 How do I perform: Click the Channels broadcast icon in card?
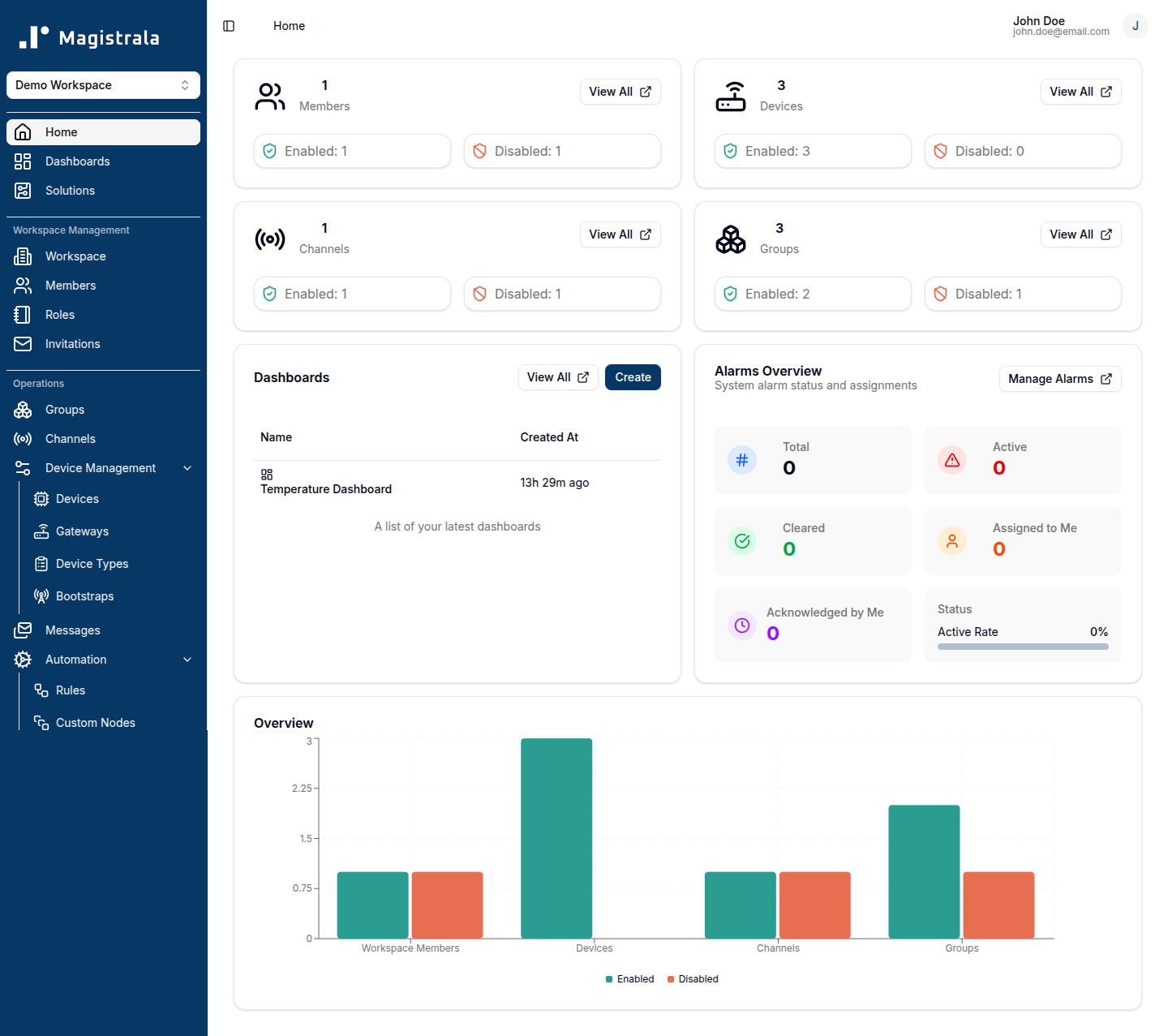pyautogui.click(x=270, y=239)
